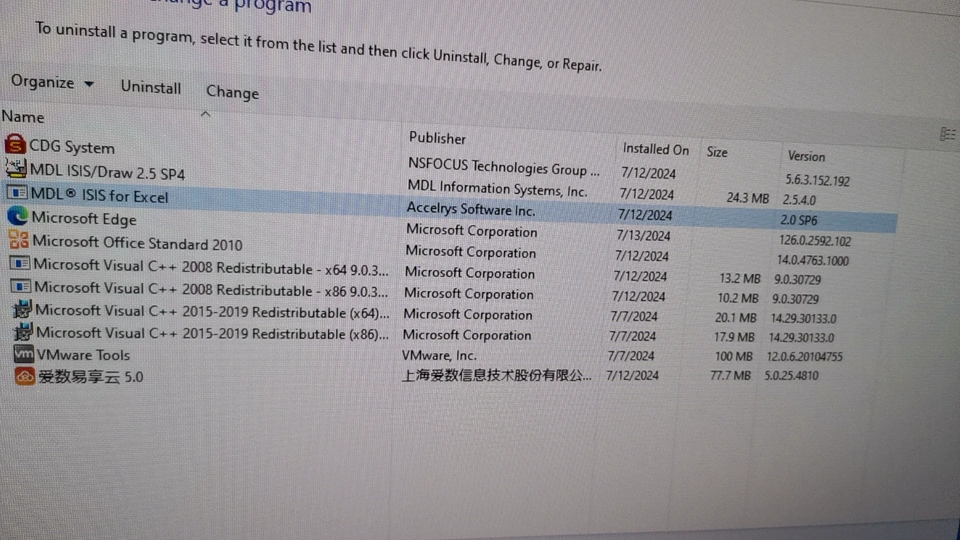This screenshot has width=960, height=540.
Task: Click the MDL ISIS/Draw 2.5 SP4 icon
Action: [16, 170]
